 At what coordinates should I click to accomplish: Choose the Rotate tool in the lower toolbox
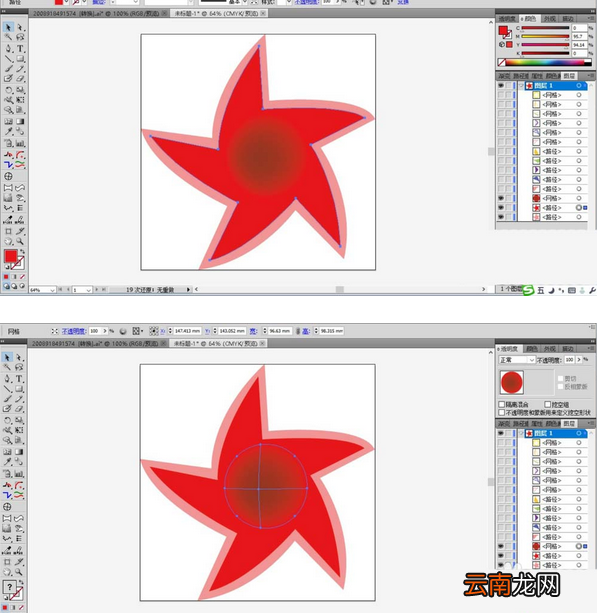(x=7, y=421)
